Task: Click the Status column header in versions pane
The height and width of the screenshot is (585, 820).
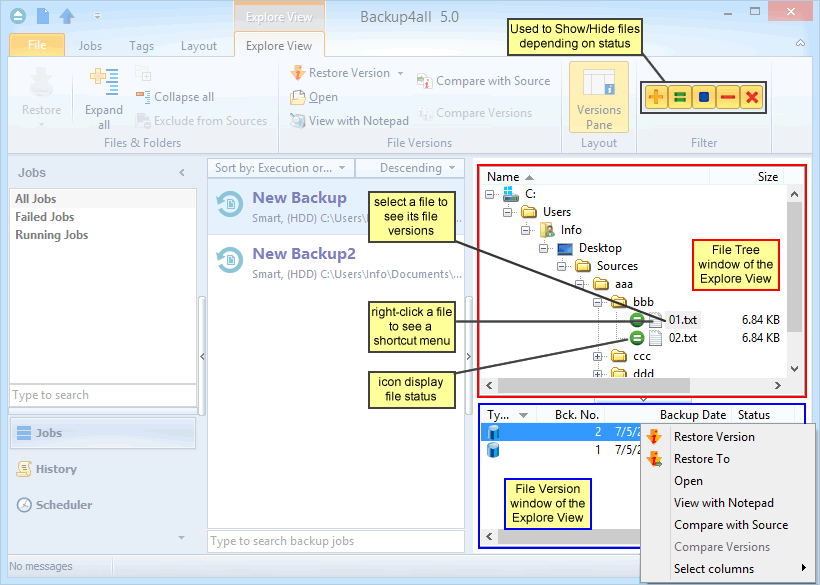Action: coord(766,415)
